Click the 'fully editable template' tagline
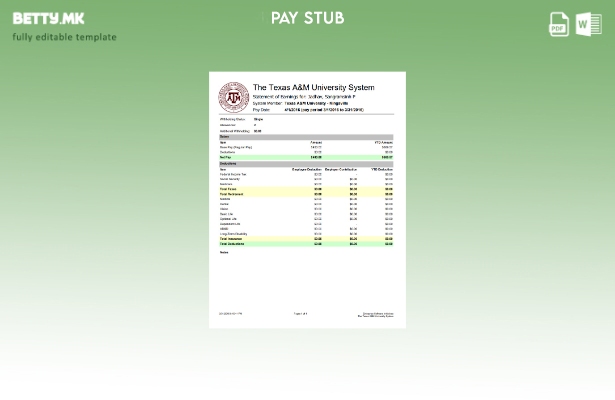This screenshot has width=615, height=400. 64,37
